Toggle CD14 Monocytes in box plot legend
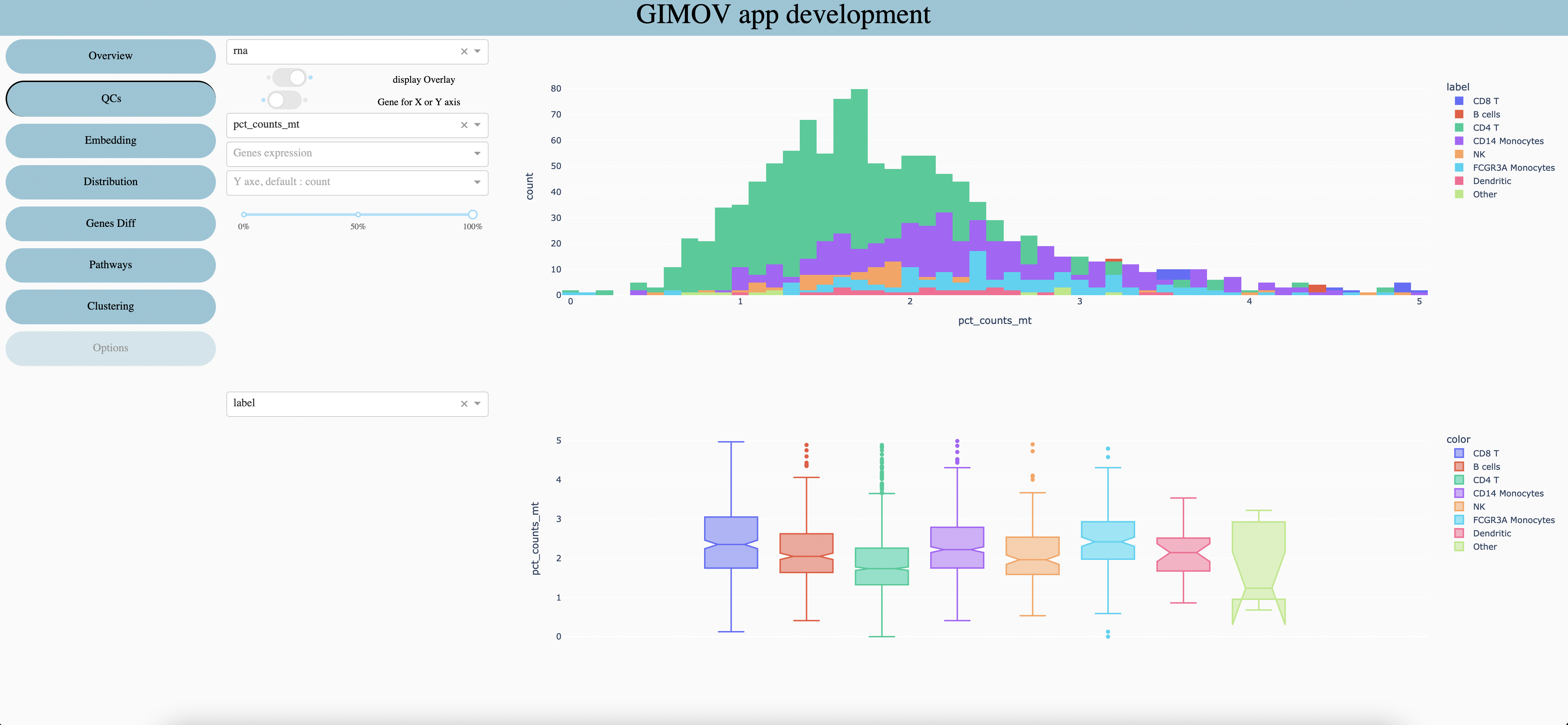 click(1500, 494)
